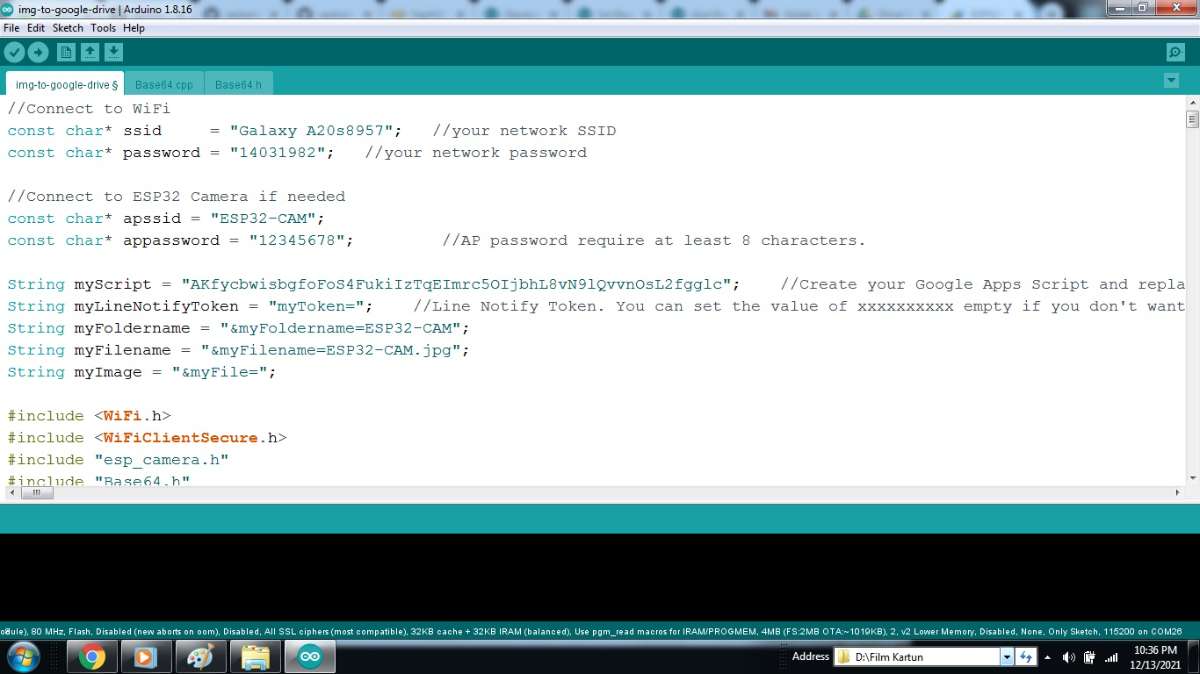Open the Serial Monitor magnifier icon
Image resolution: width=1200 pixels, height=674 pixels.
[1176, 52]
